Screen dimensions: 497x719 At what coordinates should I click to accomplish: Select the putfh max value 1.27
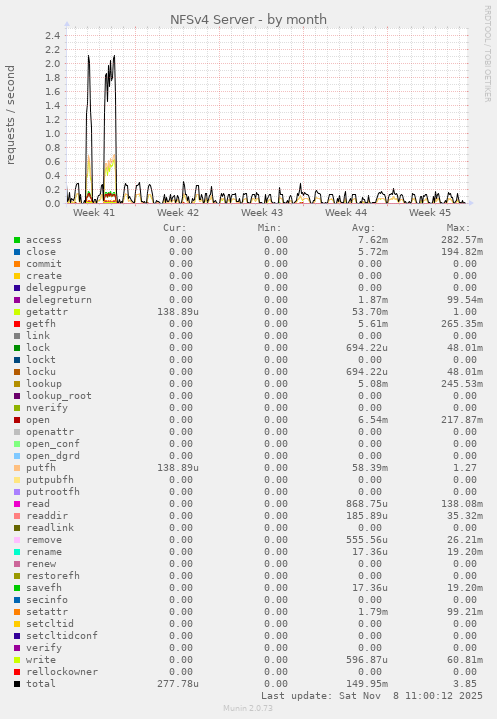point(465,468)
